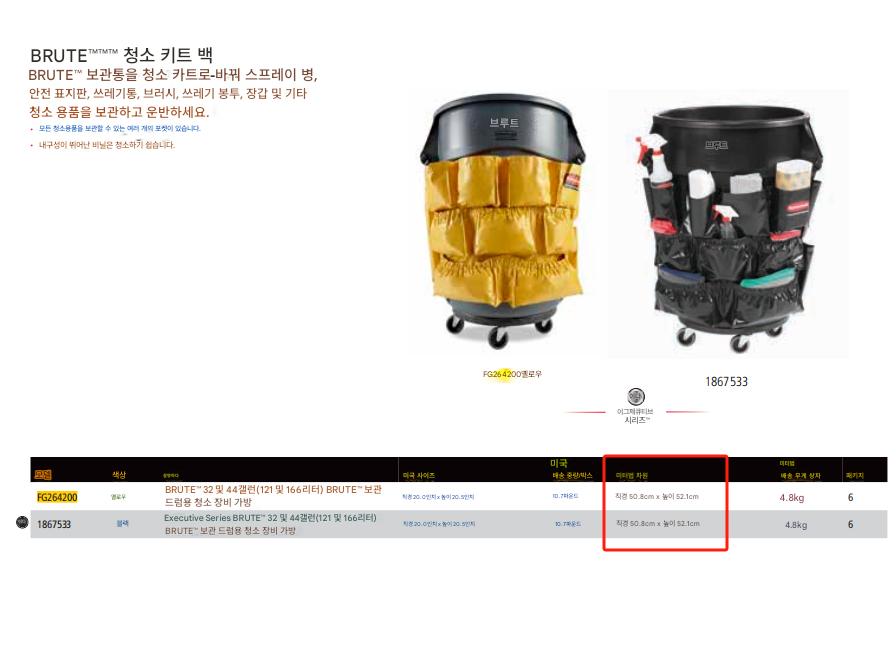Click the BRUTE 청소 키트 백 title

coord(121,55)
